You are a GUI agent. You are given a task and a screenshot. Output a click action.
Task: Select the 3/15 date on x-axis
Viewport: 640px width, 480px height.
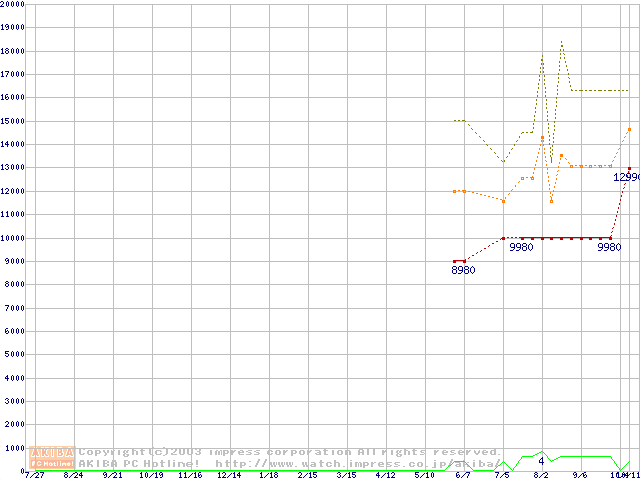pos(346,475)
